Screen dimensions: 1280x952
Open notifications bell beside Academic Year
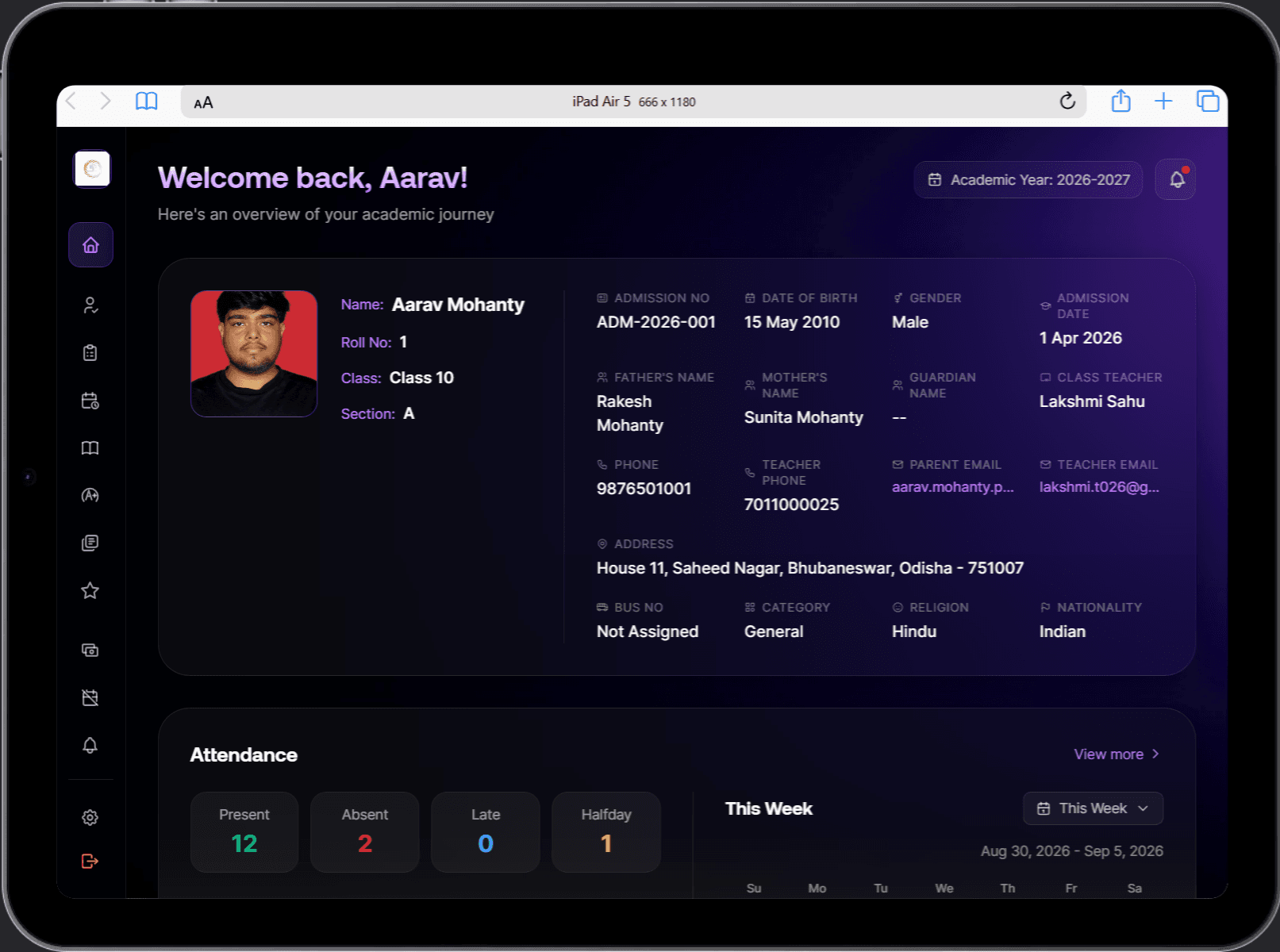(1176, 180)
